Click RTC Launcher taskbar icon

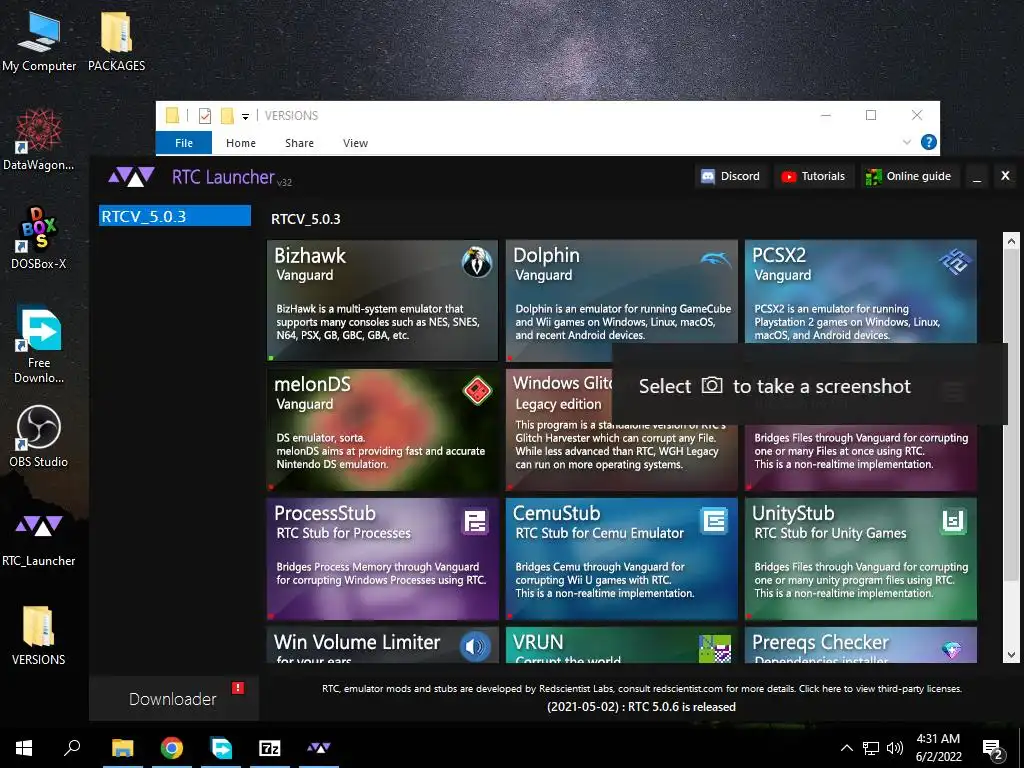click(319, 748)
